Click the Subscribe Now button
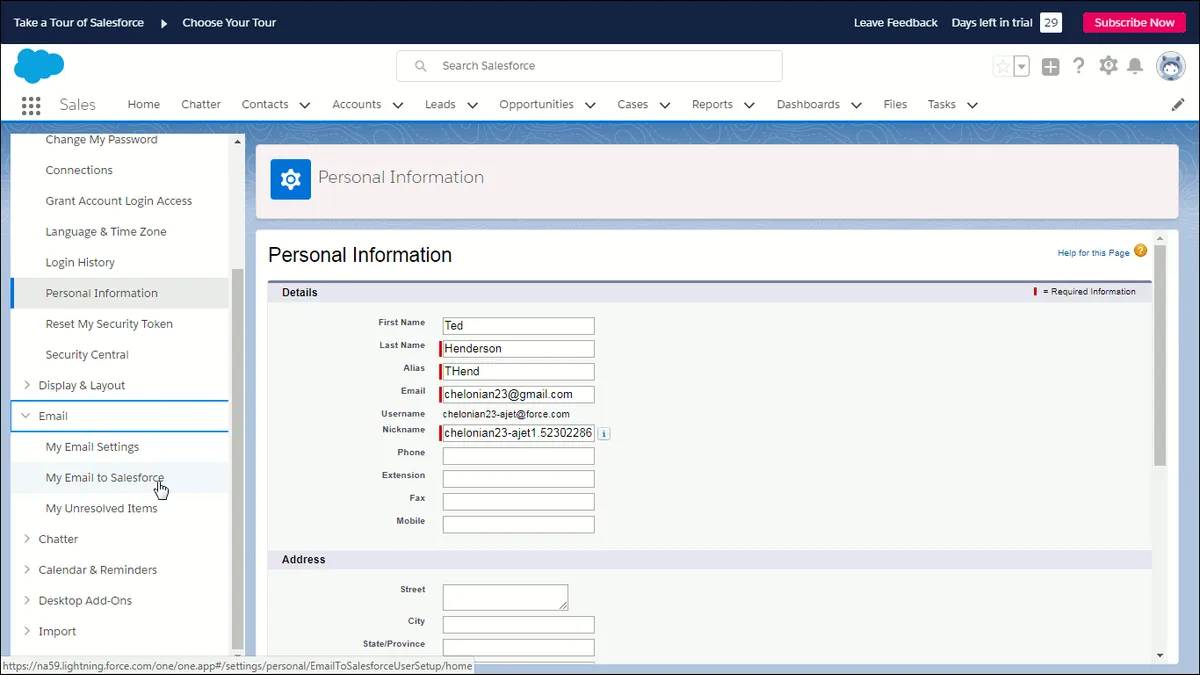 (1134, 22)
